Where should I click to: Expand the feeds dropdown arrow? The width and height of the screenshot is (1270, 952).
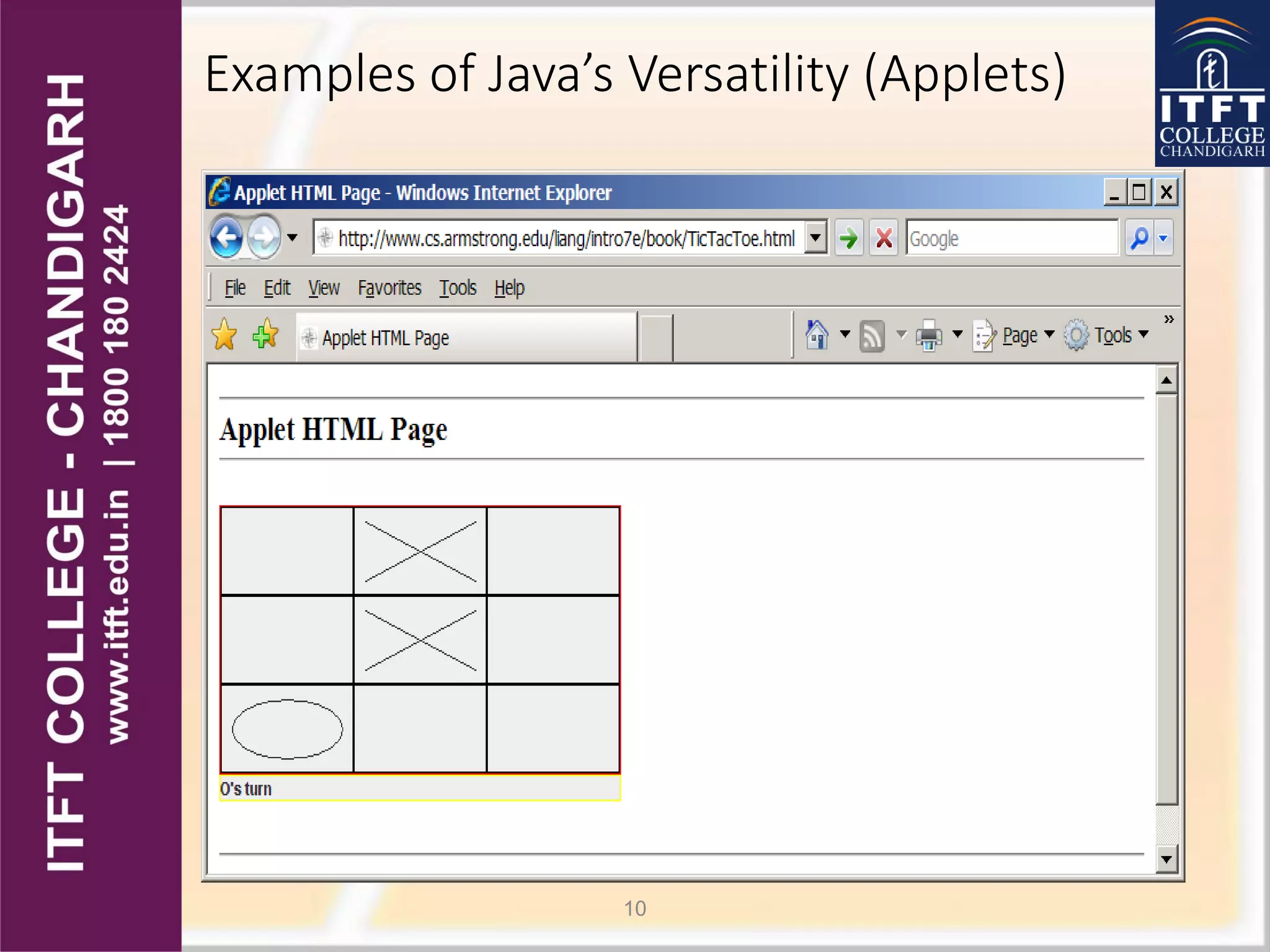(901, 335)
